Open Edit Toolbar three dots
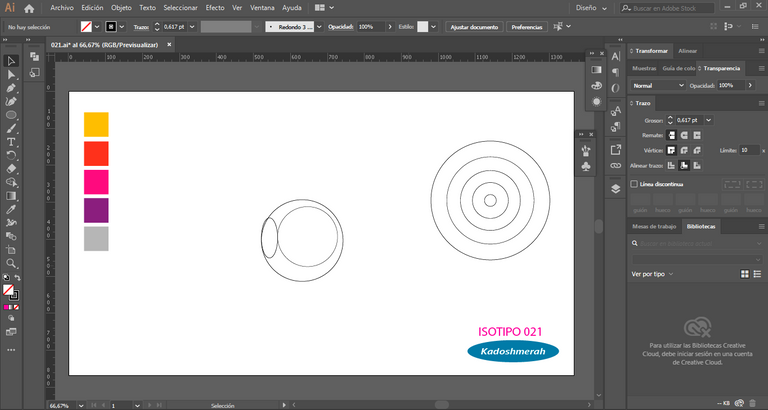Viewport: 768px width, 410px height. (11, 350)
